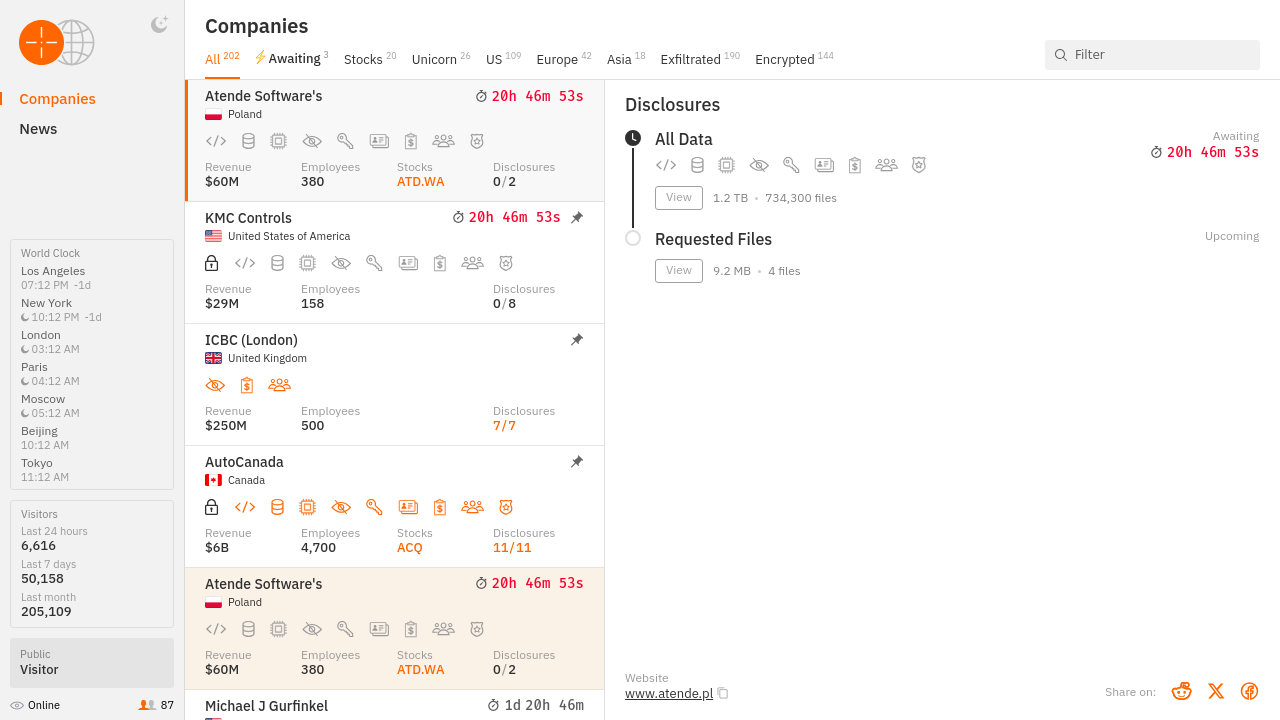The image size is (1280, 720).
Task: Toggle dark mode moon icon
Action: coord(159,25)
